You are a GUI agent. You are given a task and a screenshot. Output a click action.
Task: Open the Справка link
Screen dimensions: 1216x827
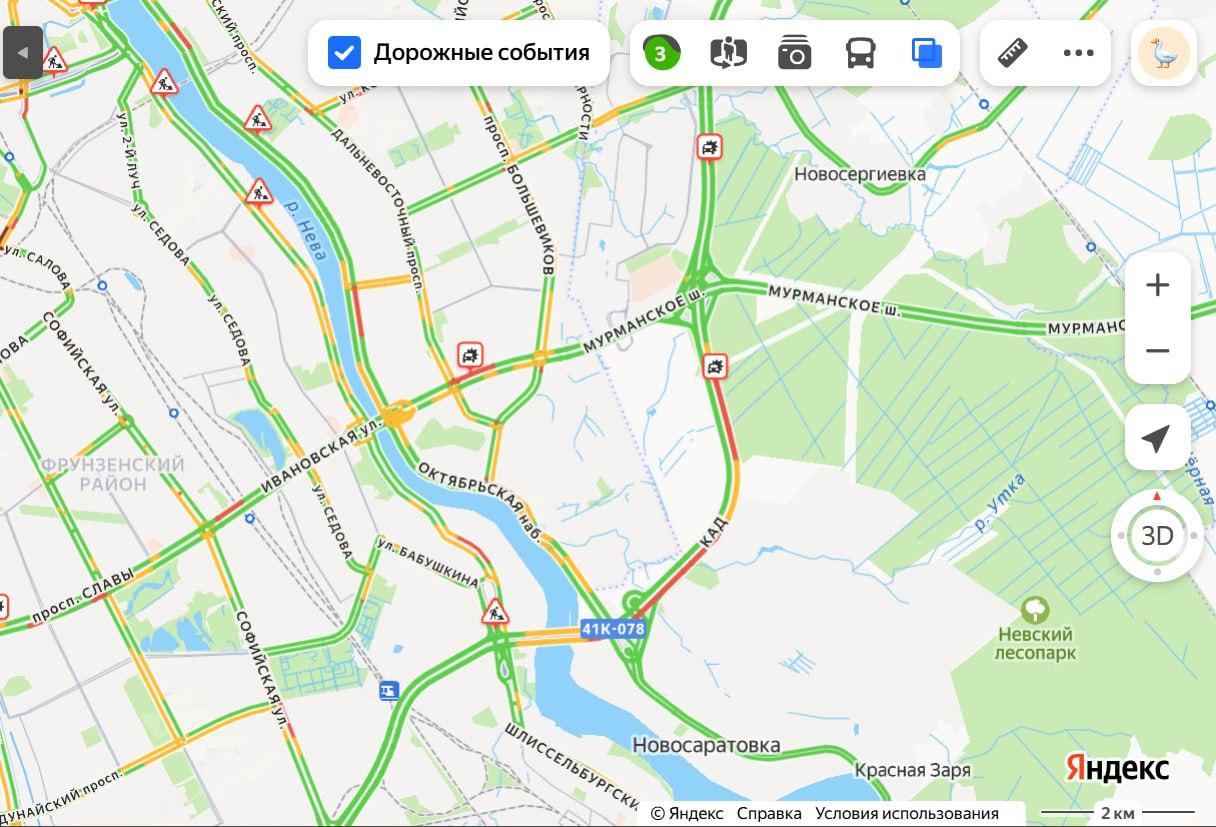769,813
